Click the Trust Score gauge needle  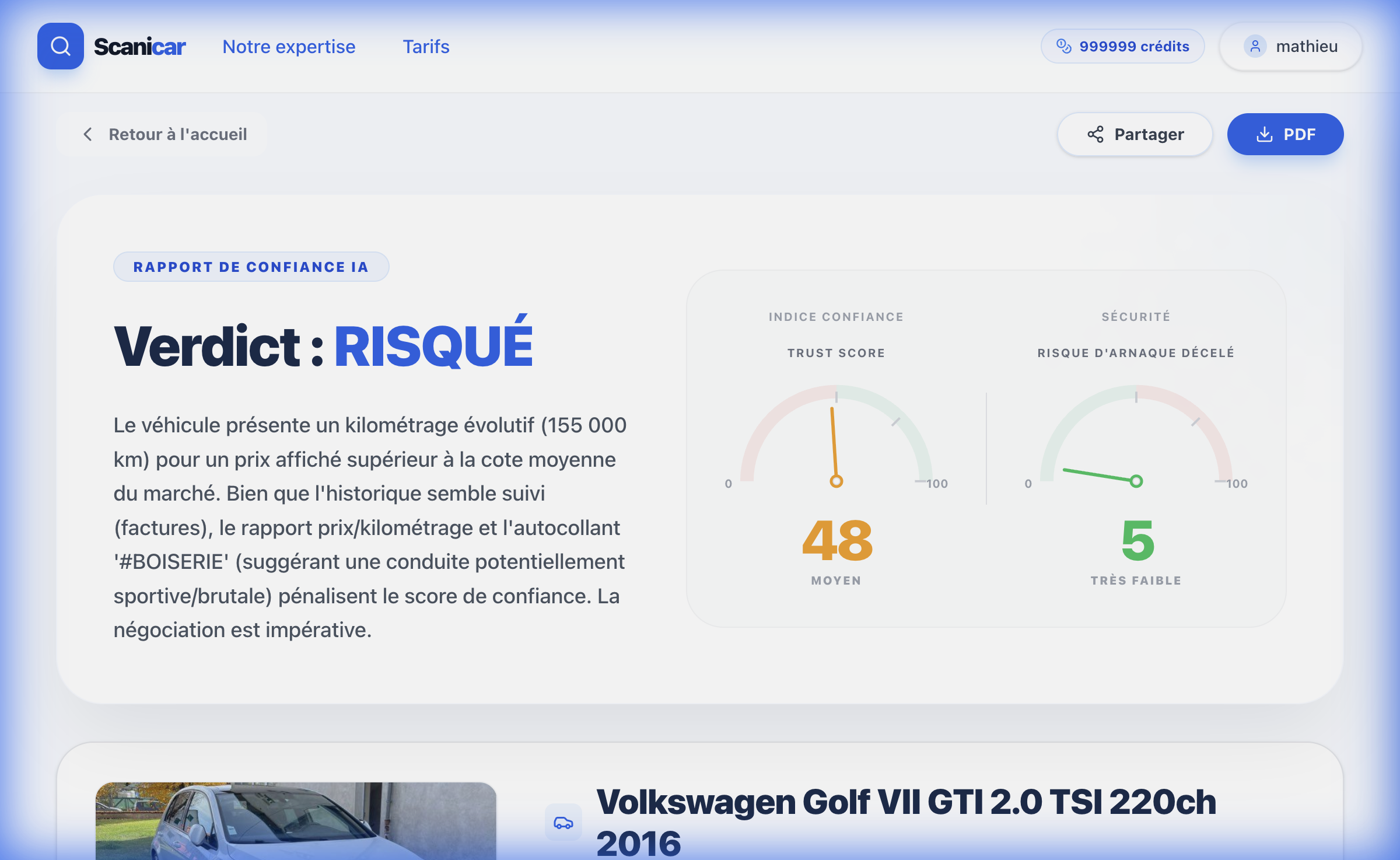point(834,443)
